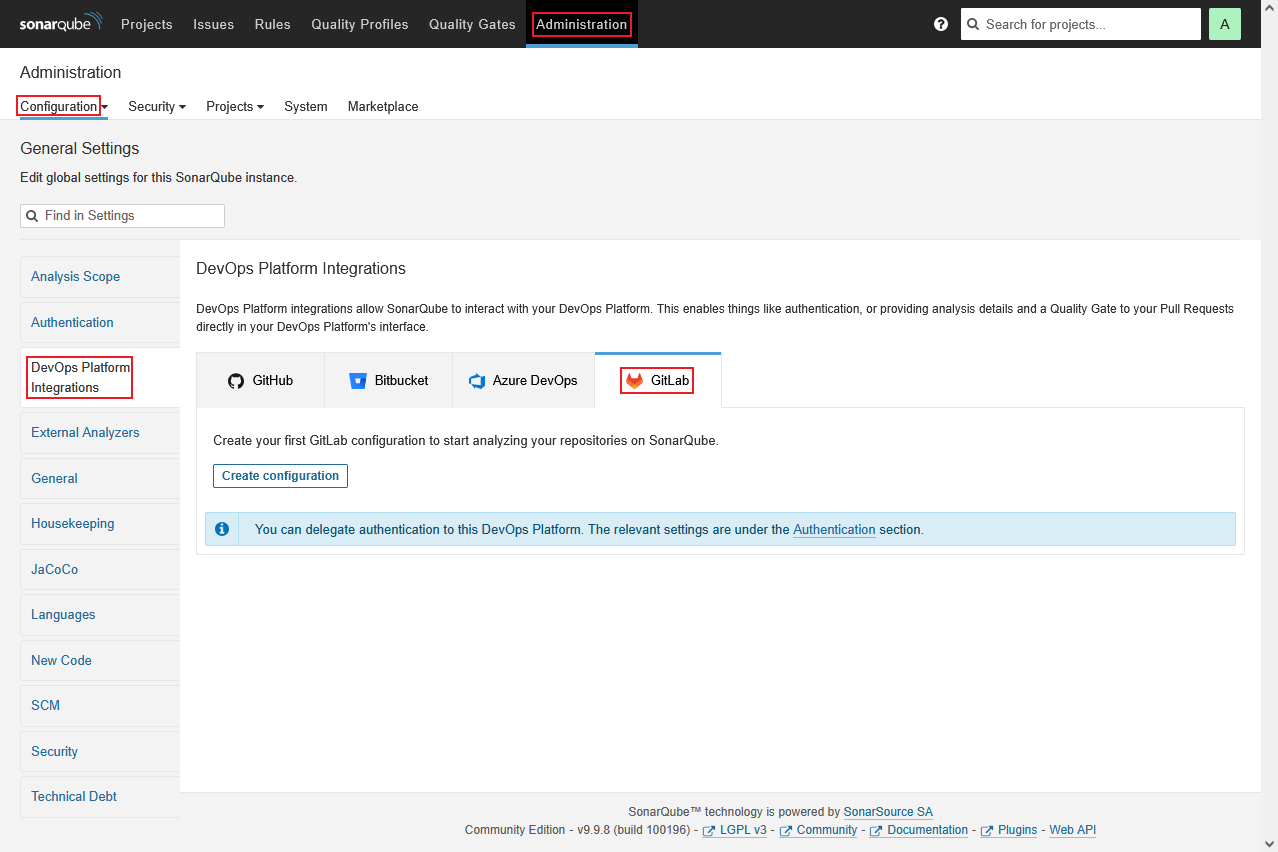Select External Analyzers category
1278x852 pixels.
(100, 433)
